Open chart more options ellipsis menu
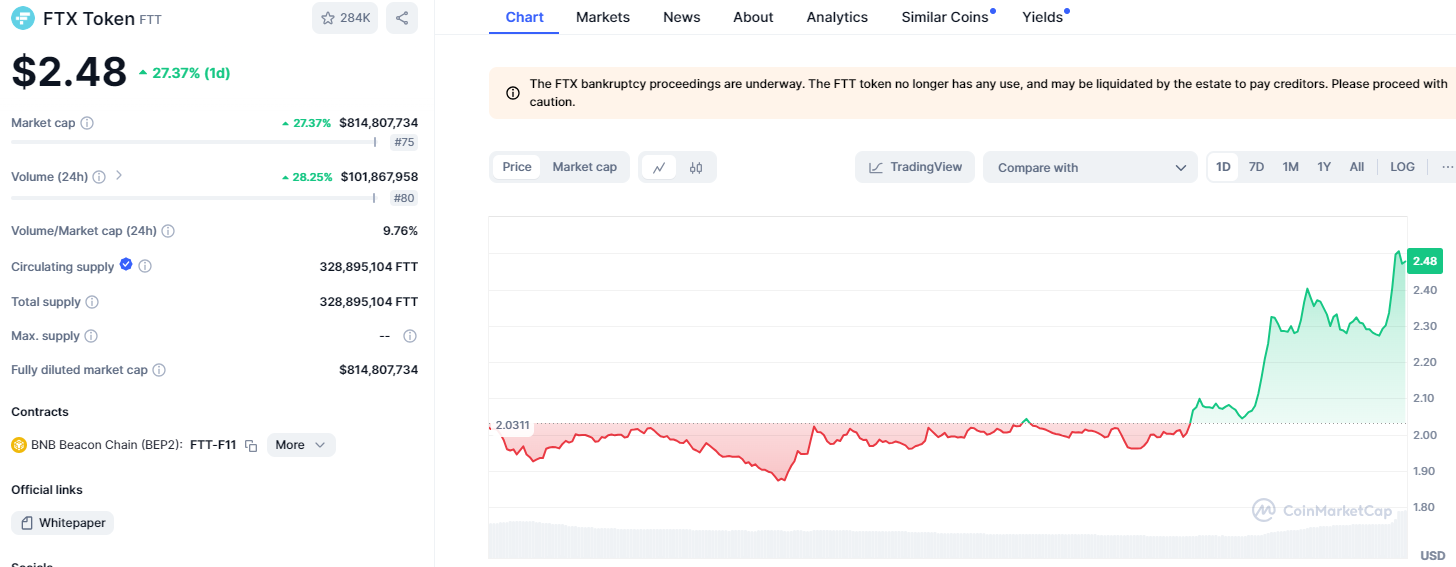The height and width of the screenshot is (567, 1456). 1446,167
